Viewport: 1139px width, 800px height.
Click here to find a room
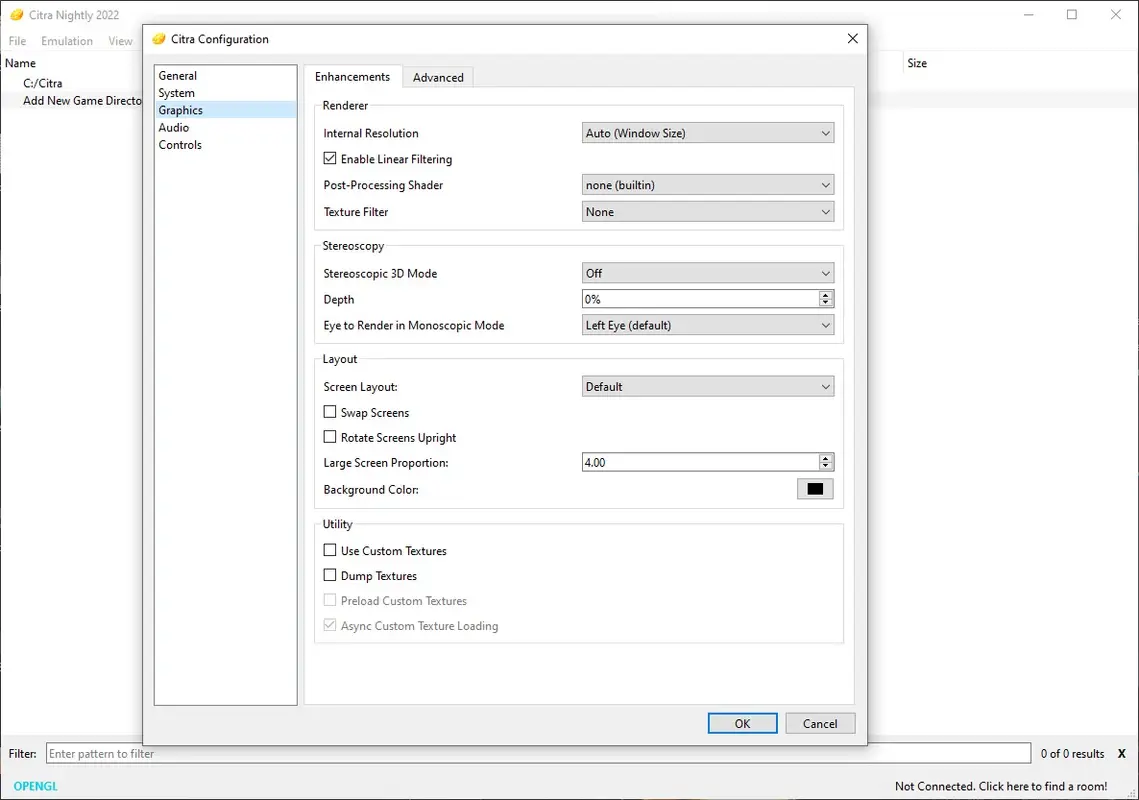[x=1002, y=786]
